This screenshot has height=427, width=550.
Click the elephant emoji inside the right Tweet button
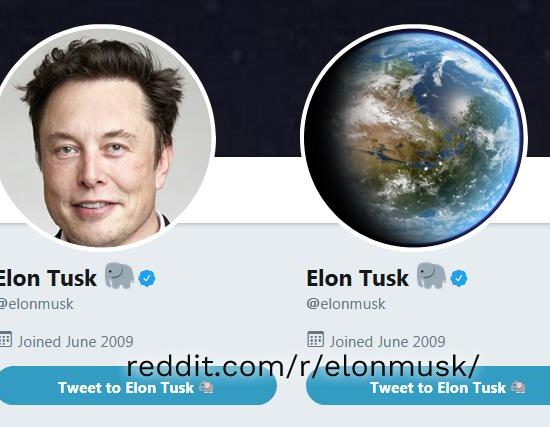[x=518, y=388]
